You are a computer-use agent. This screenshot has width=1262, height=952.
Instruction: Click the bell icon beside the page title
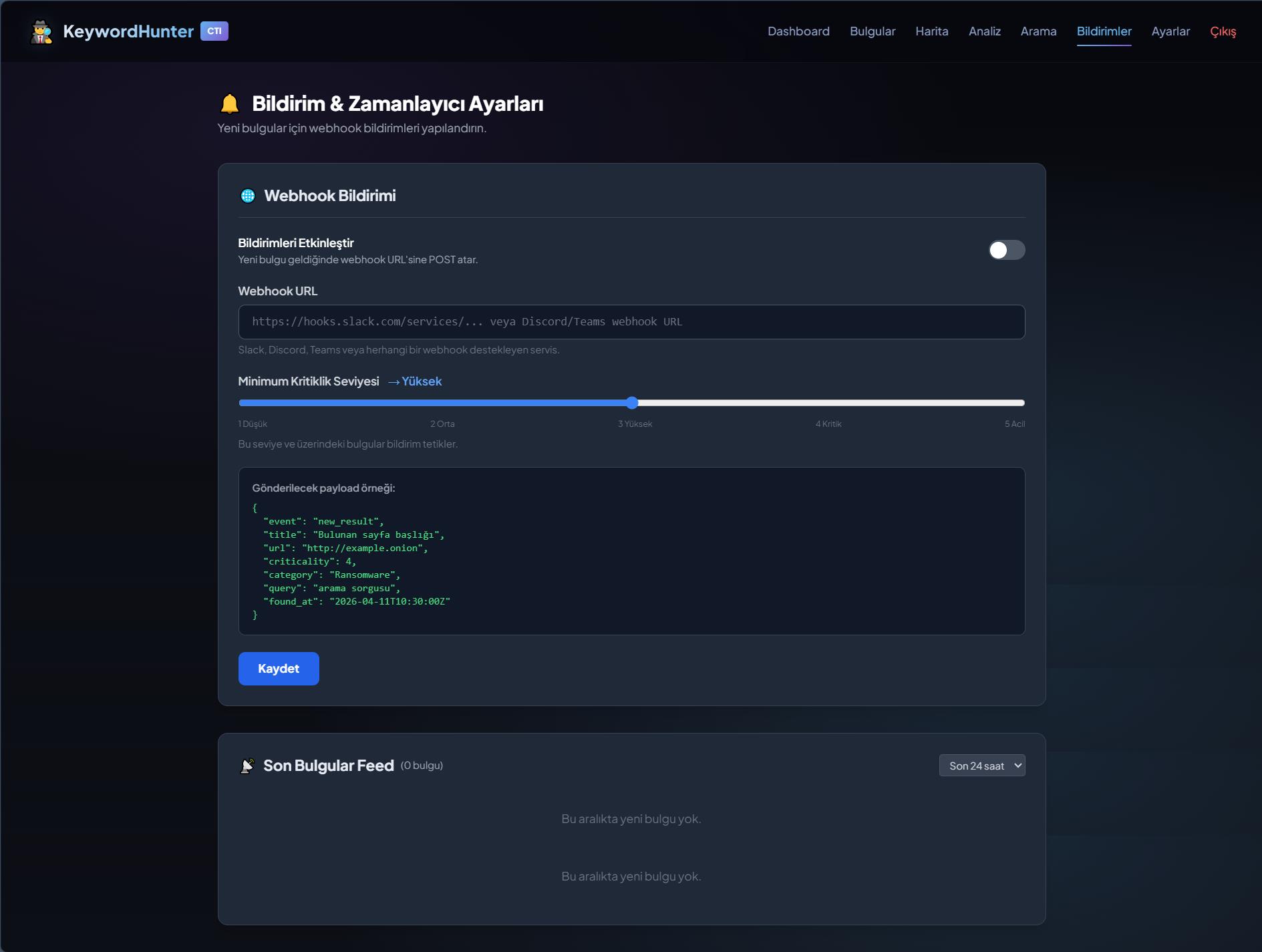point(230,104)
